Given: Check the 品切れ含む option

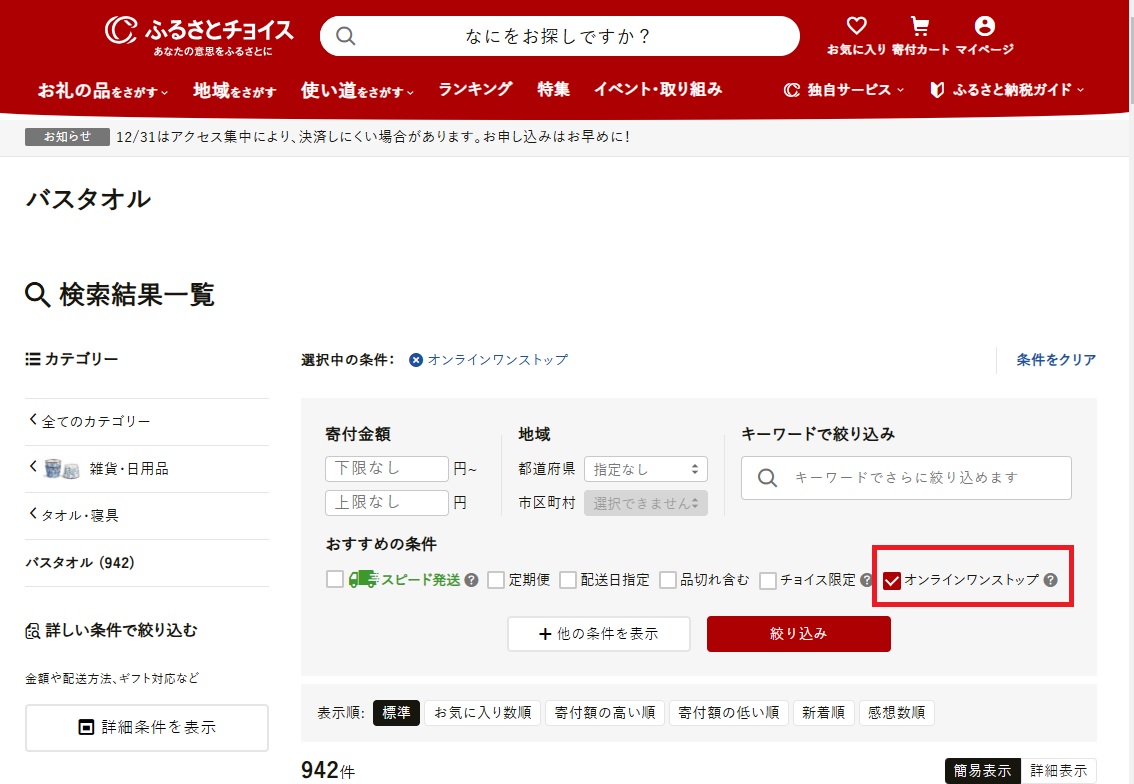Looking at the screenshot, I should click(x=667, y=579).
